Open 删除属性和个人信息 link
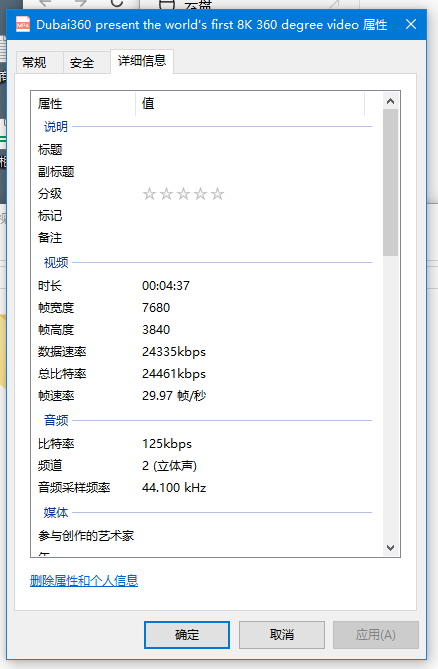Screen dimensions: 438x669 pos(84,581)
